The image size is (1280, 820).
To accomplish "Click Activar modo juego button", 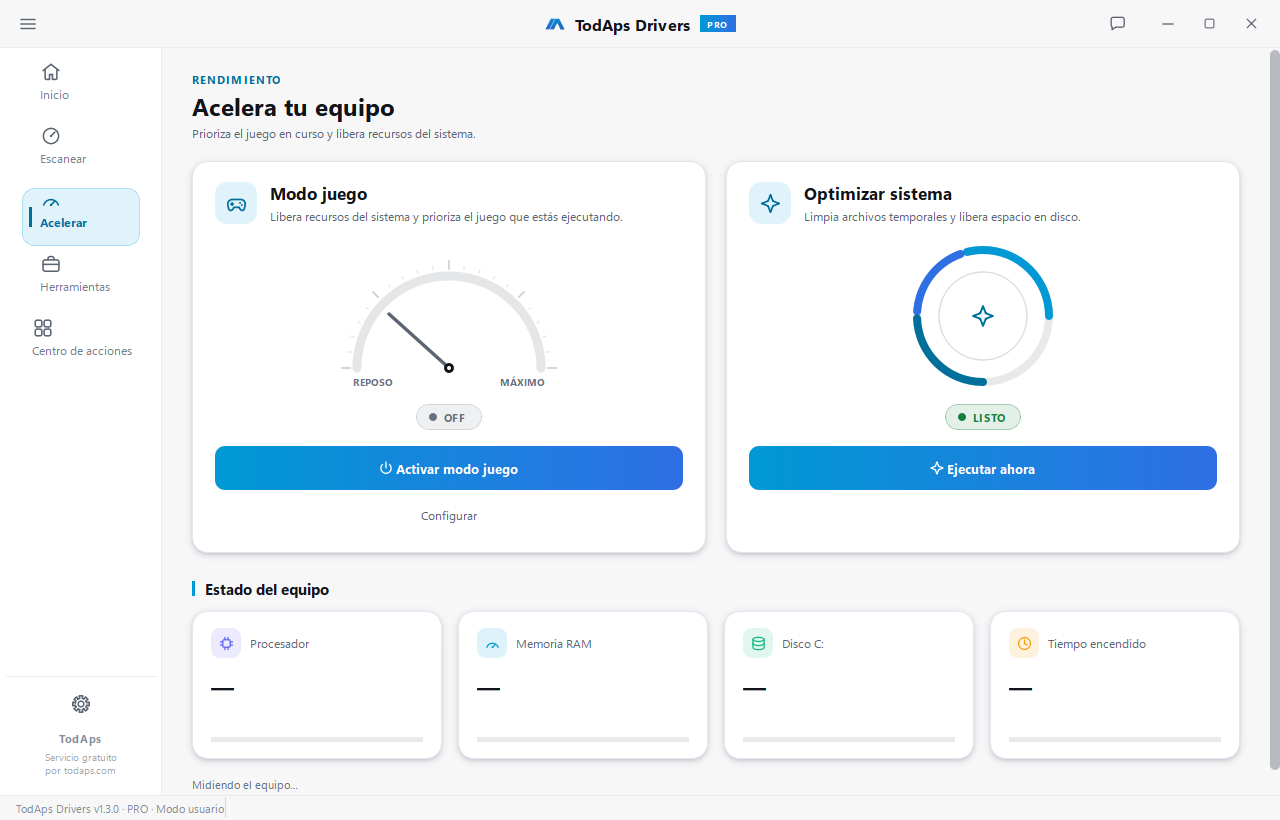I will point(449,468).
